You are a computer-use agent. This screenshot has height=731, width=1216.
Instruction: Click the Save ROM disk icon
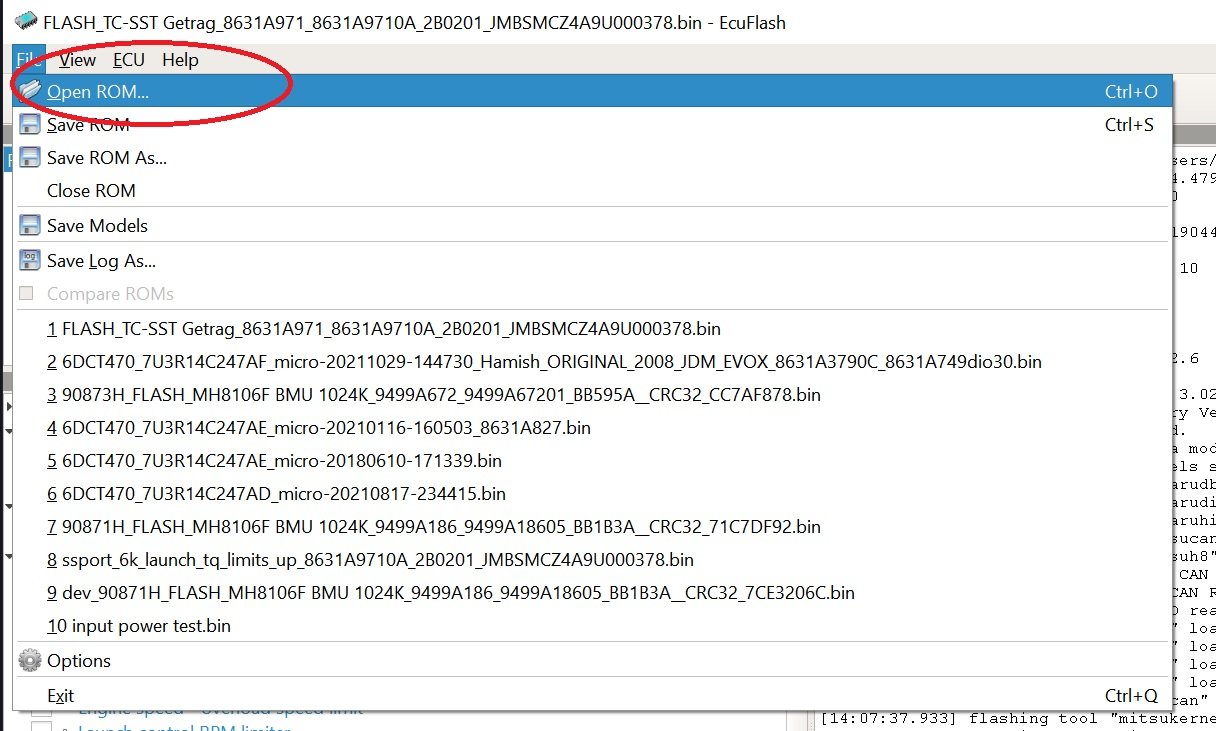click(30, 125)
